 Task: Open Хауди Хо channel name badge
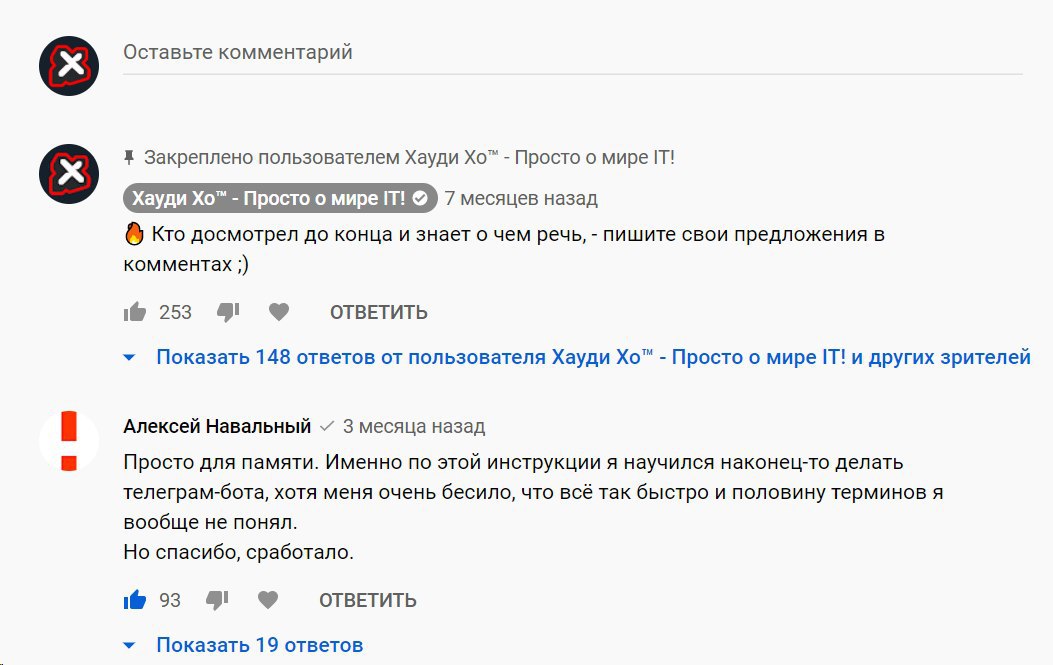[265, 198]
